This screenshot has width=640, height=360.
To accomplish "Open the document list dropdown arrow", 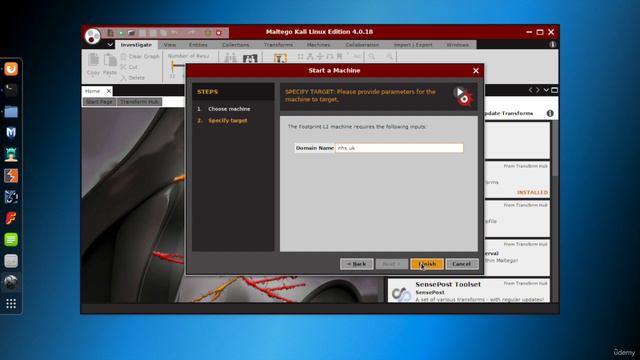I will (x=546, y=90).
